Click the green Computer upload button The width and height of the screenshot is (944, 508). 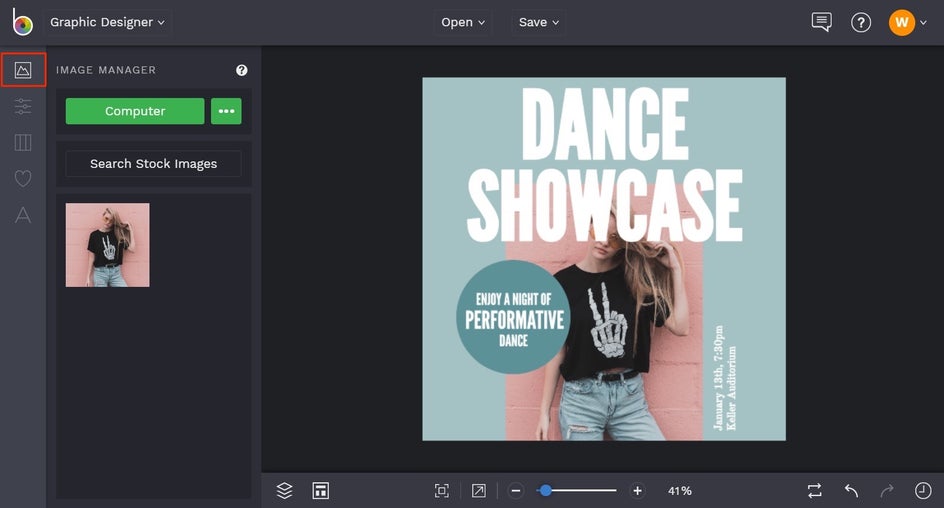[135, 111]
